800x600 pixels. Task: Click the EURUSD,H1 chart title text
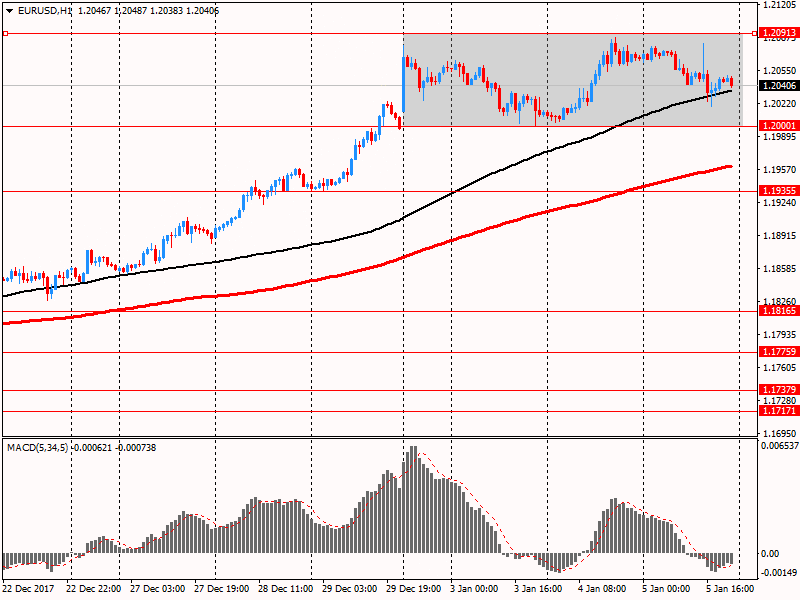click(45, 11)
